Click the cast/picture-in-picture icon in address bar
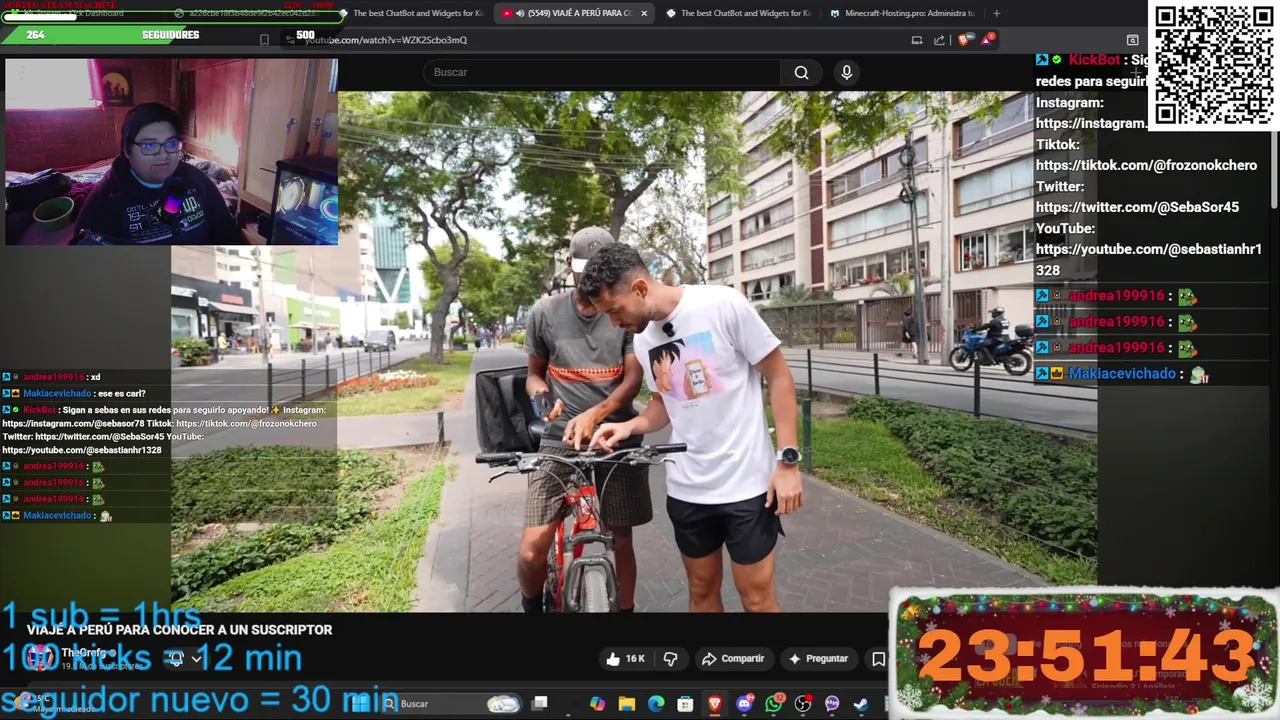The image size is (1280, 720). pos(917,40)
